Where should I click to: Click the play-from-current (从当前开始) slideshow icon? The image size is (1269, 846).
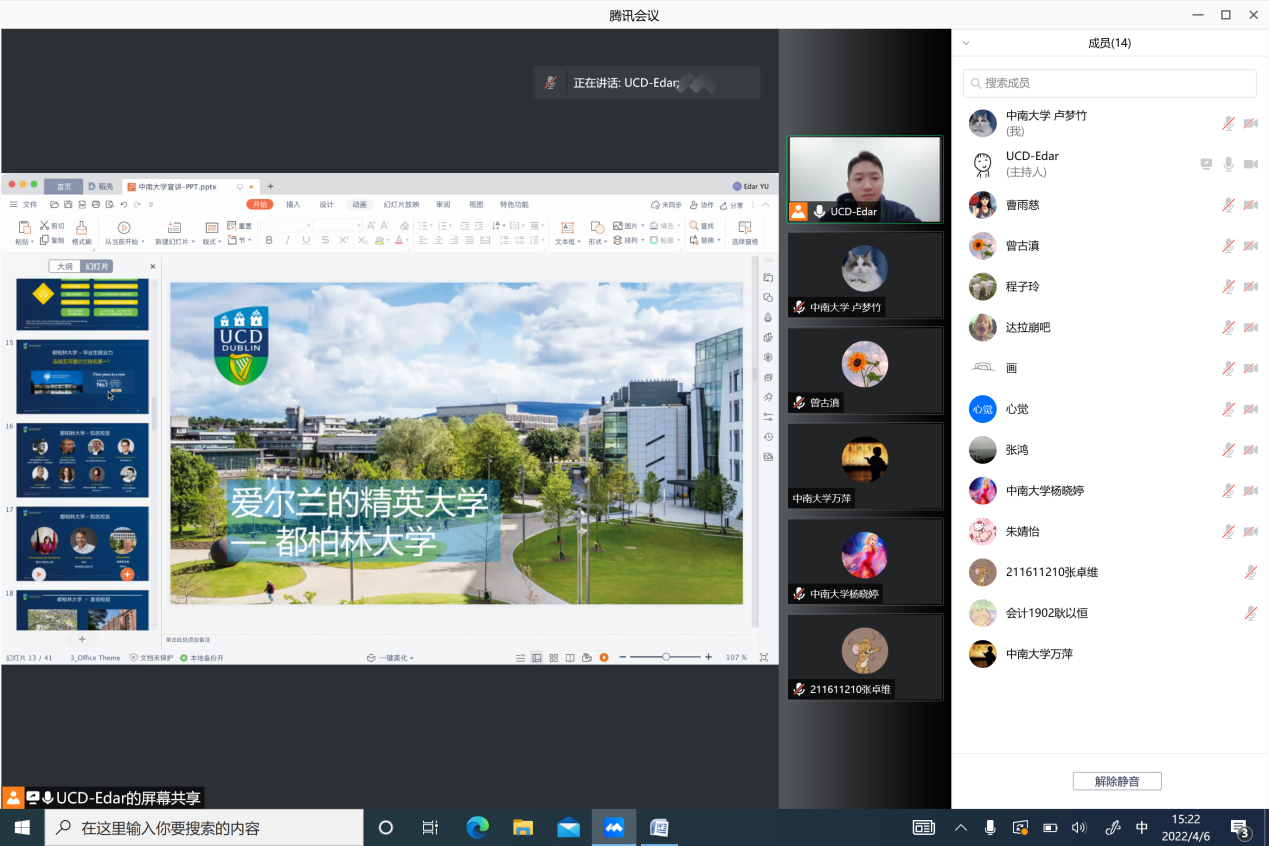tap(124, 228)
